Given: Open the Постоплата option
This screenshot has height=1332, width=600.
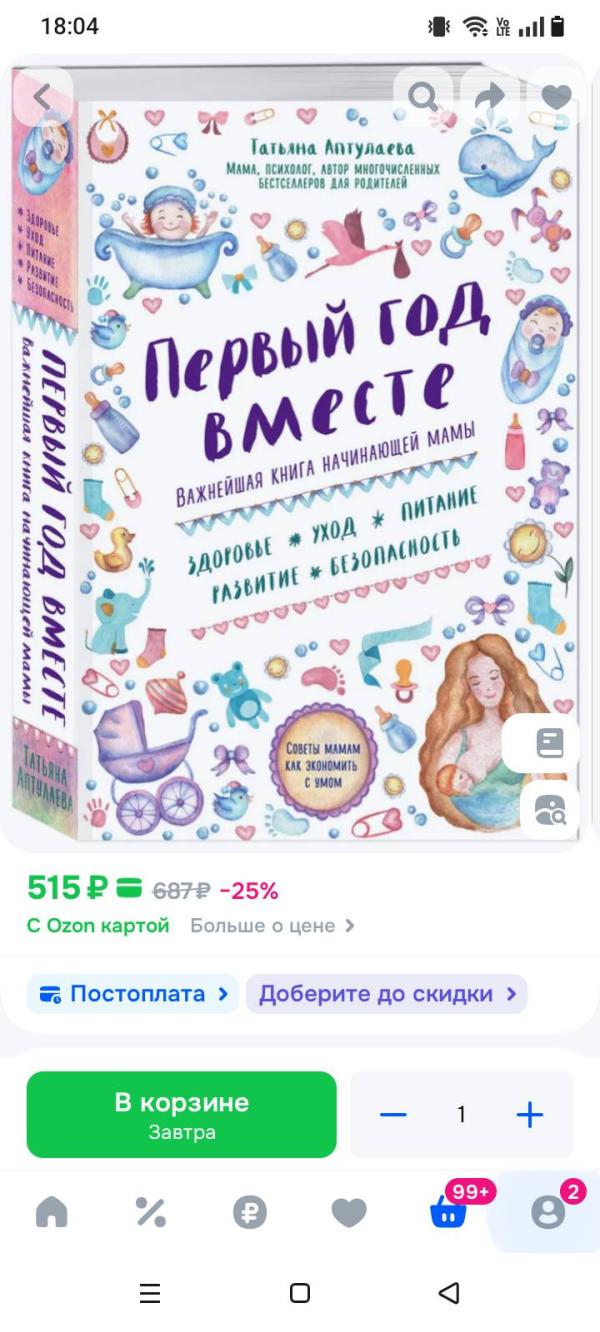Looking at the screenshot, I should [133, 994].
